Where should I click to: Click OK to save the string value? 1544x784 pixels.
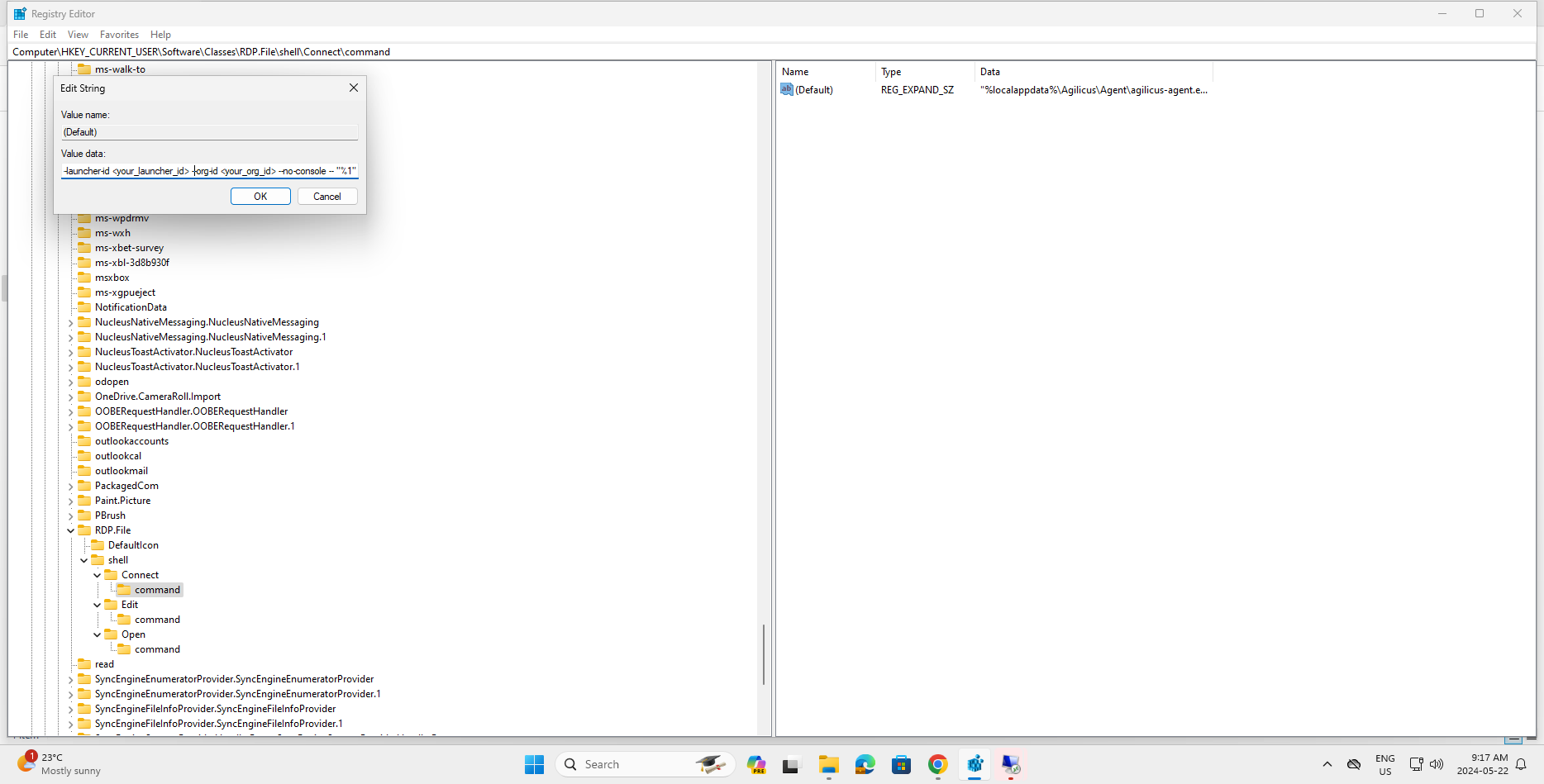260,196
